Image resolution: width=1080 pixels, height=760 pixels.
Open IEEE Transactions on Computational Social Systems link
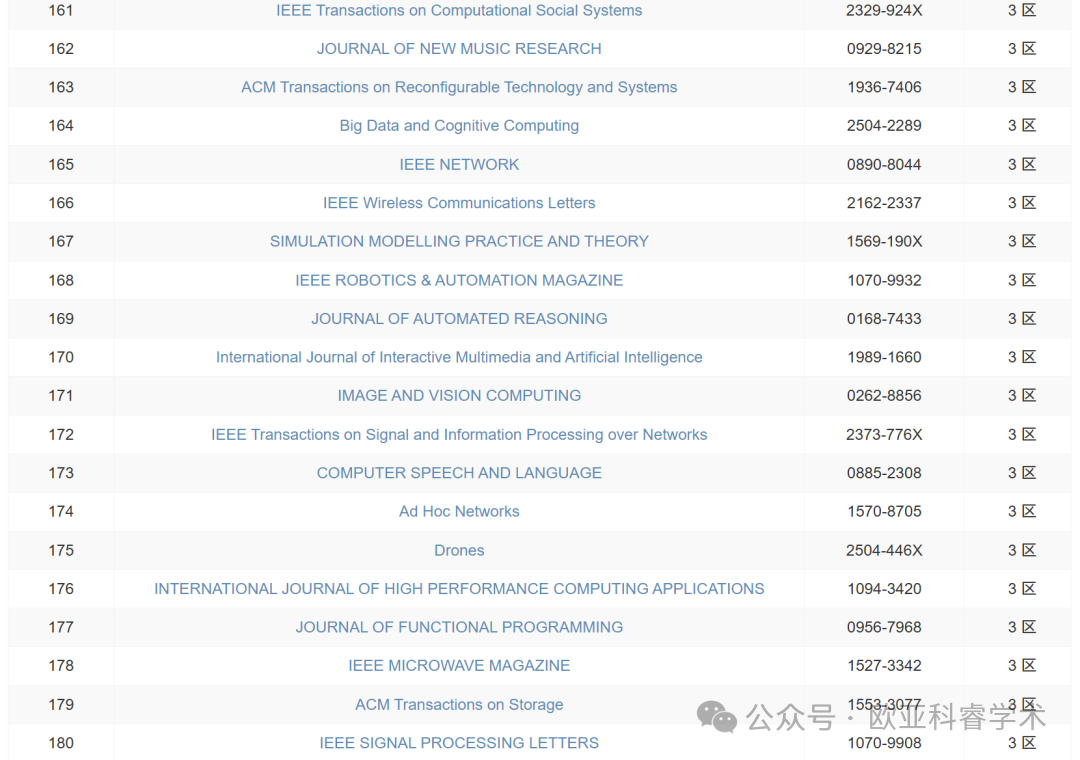(459, 10)
